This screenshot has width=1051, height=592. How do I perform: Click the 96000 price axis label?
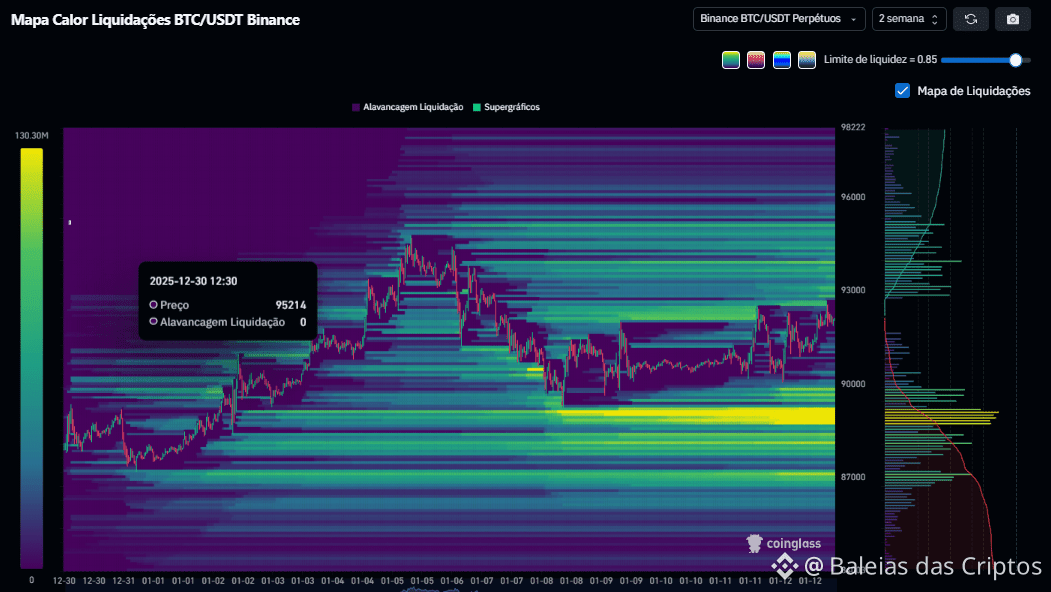point(853,198)
